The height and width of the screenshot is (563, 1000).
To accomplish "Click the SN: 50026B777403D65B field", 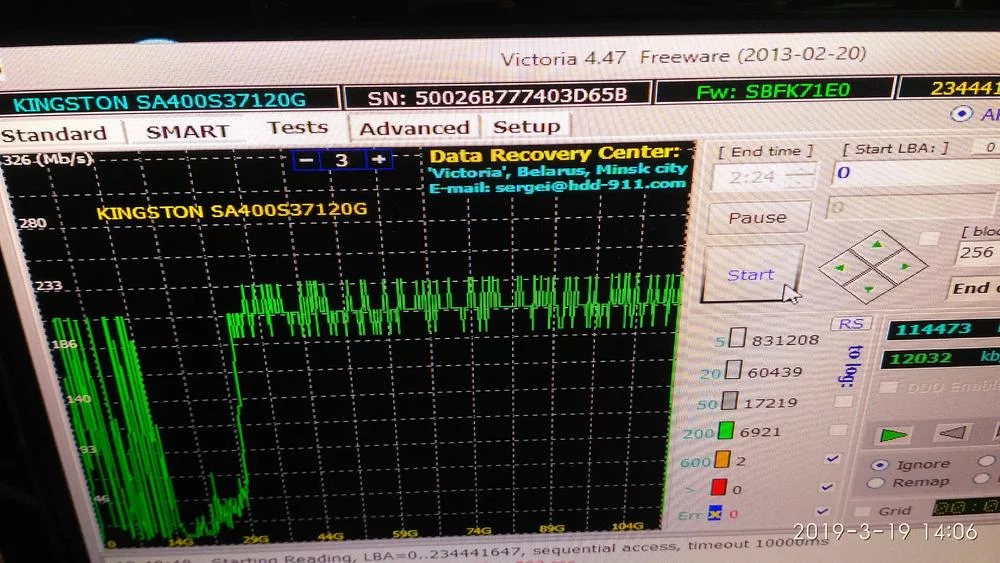I will (497, 96).
